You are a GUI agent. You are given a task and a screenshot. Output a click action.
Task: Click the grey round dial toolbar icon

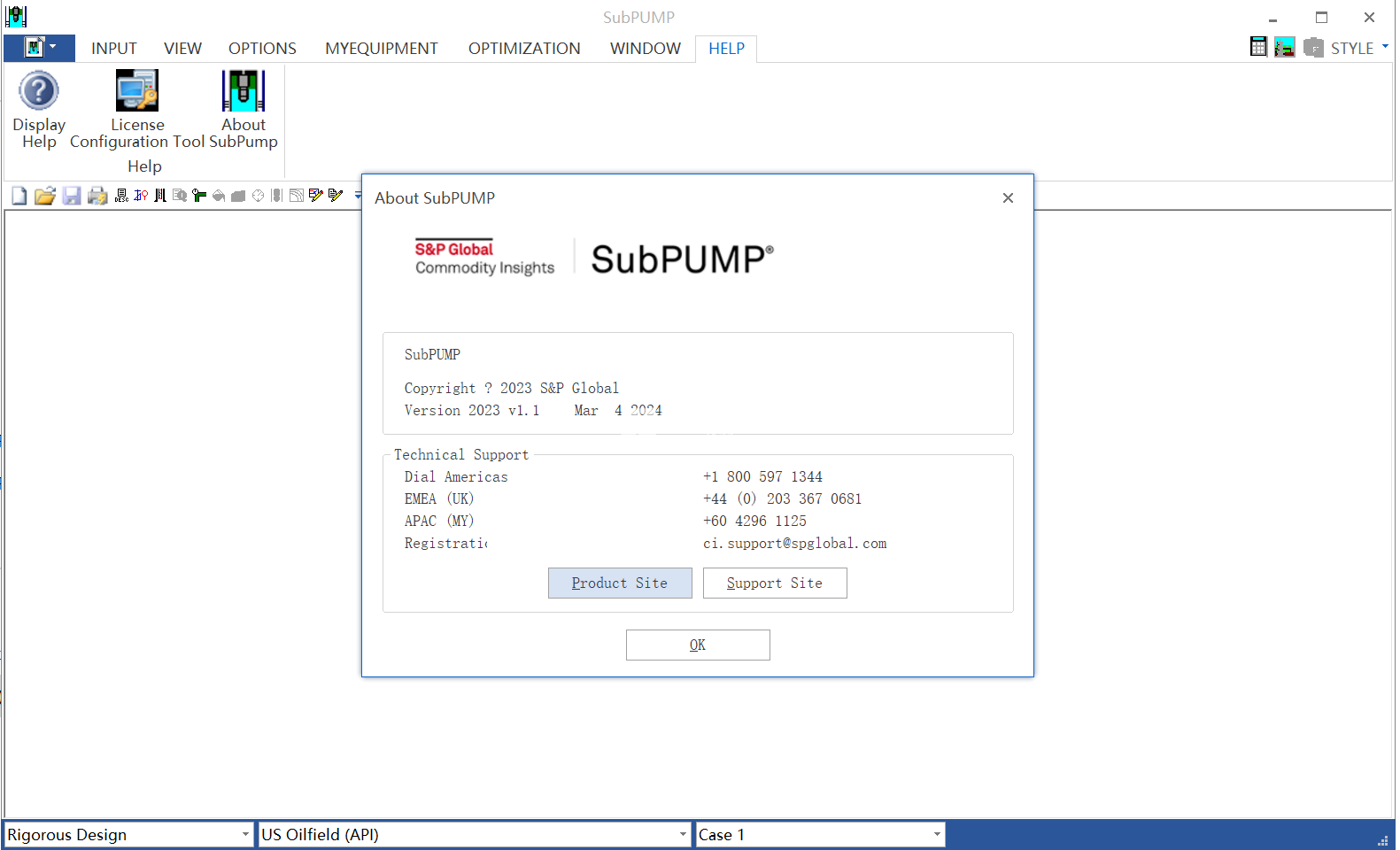pos(258,196)
